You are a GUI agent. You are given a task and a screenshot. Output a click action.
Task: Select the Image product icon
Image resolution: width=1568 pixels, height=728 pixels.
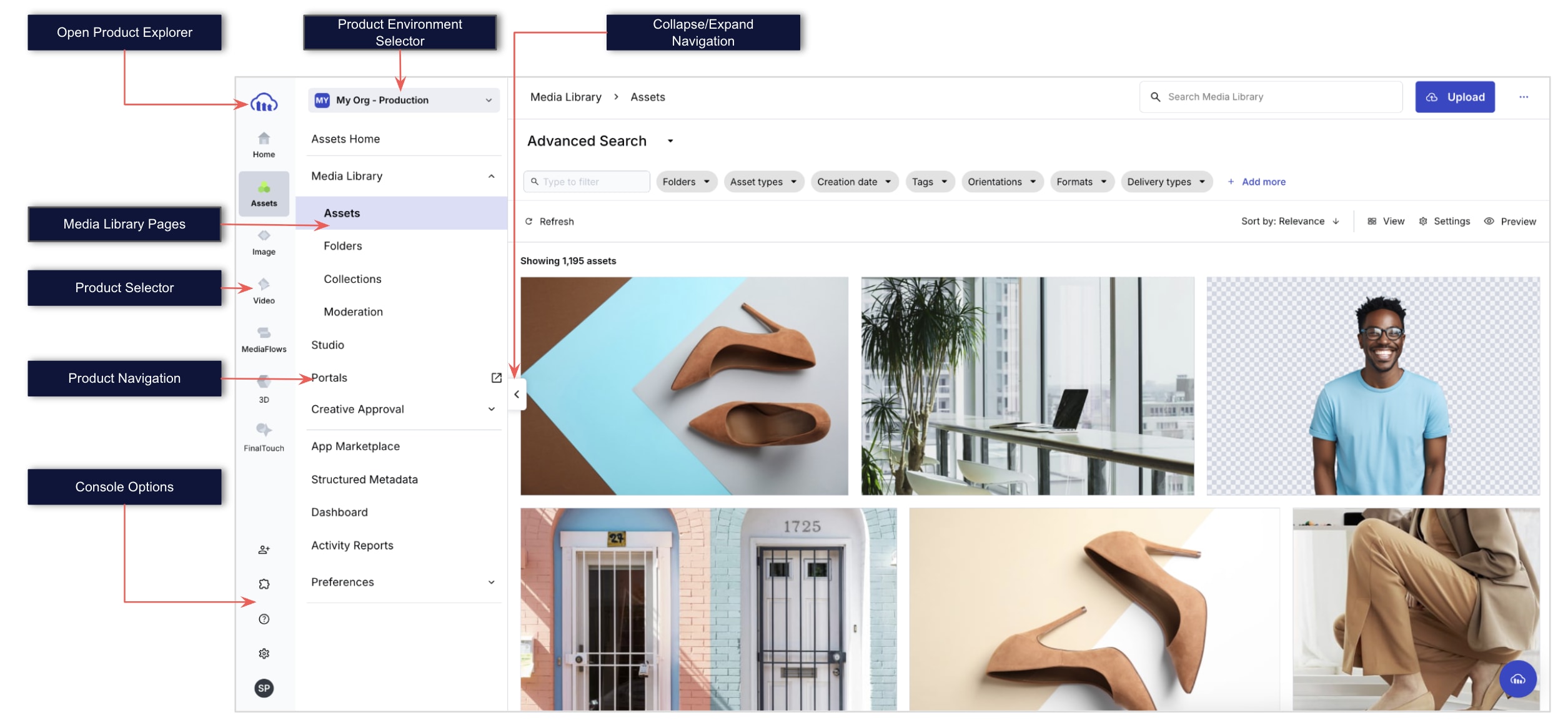click(264, 242)
